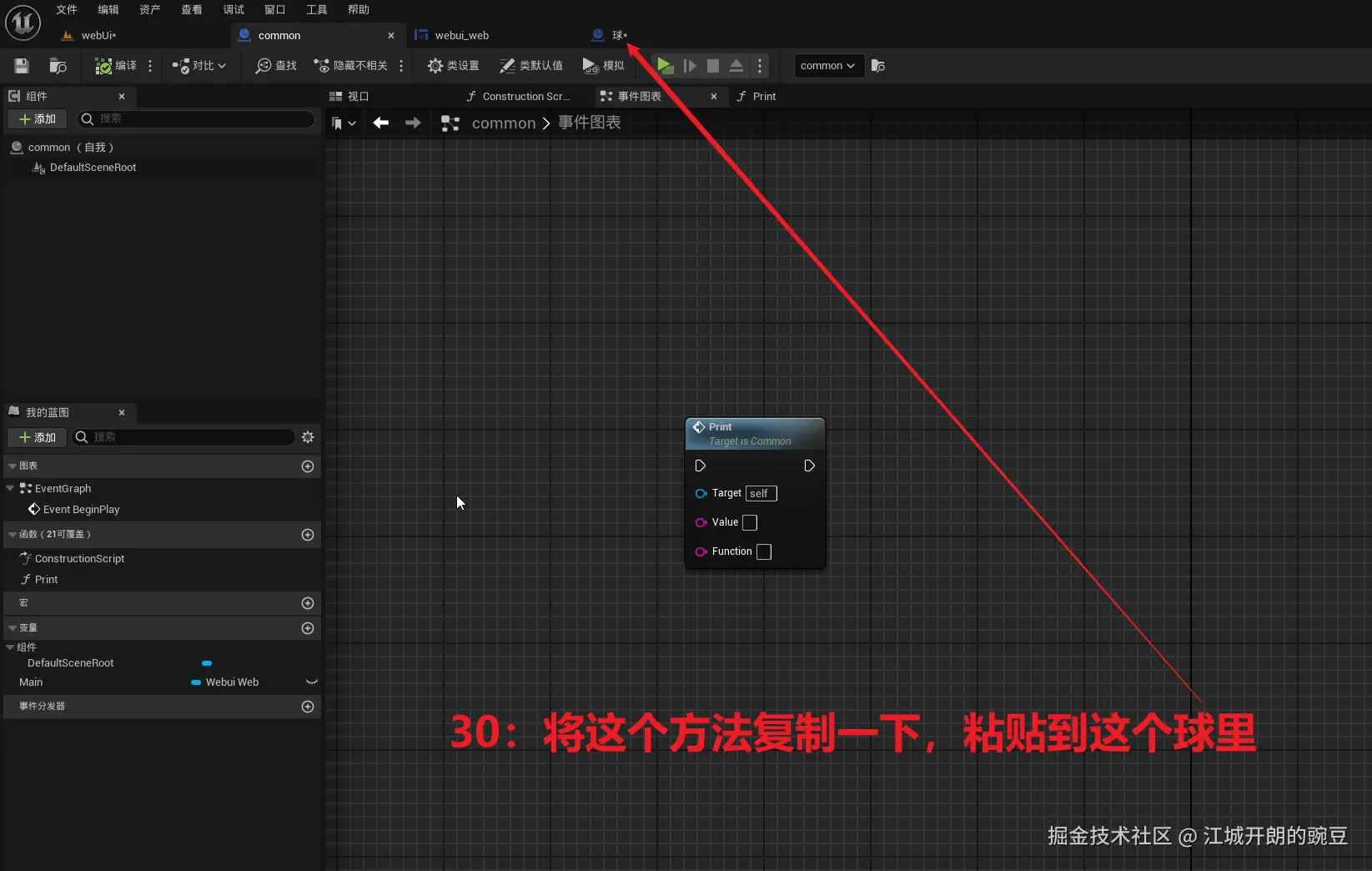
Task: Add a new macro with plus icon
Action: tap(308, 603)
